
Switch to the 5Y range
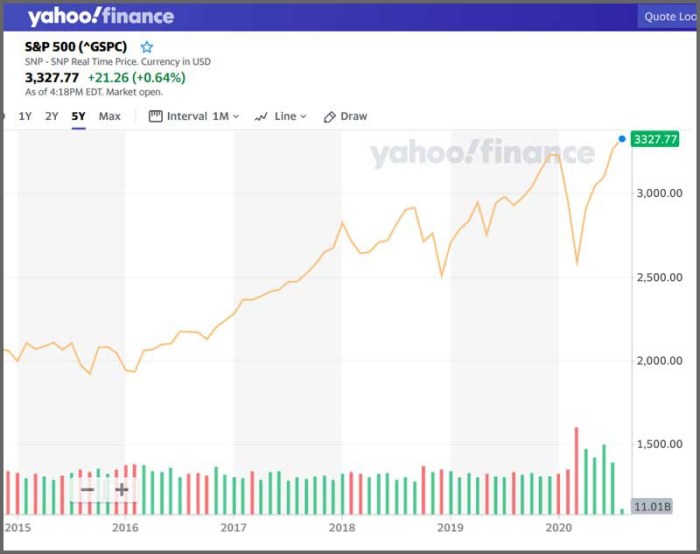(78, 116)
